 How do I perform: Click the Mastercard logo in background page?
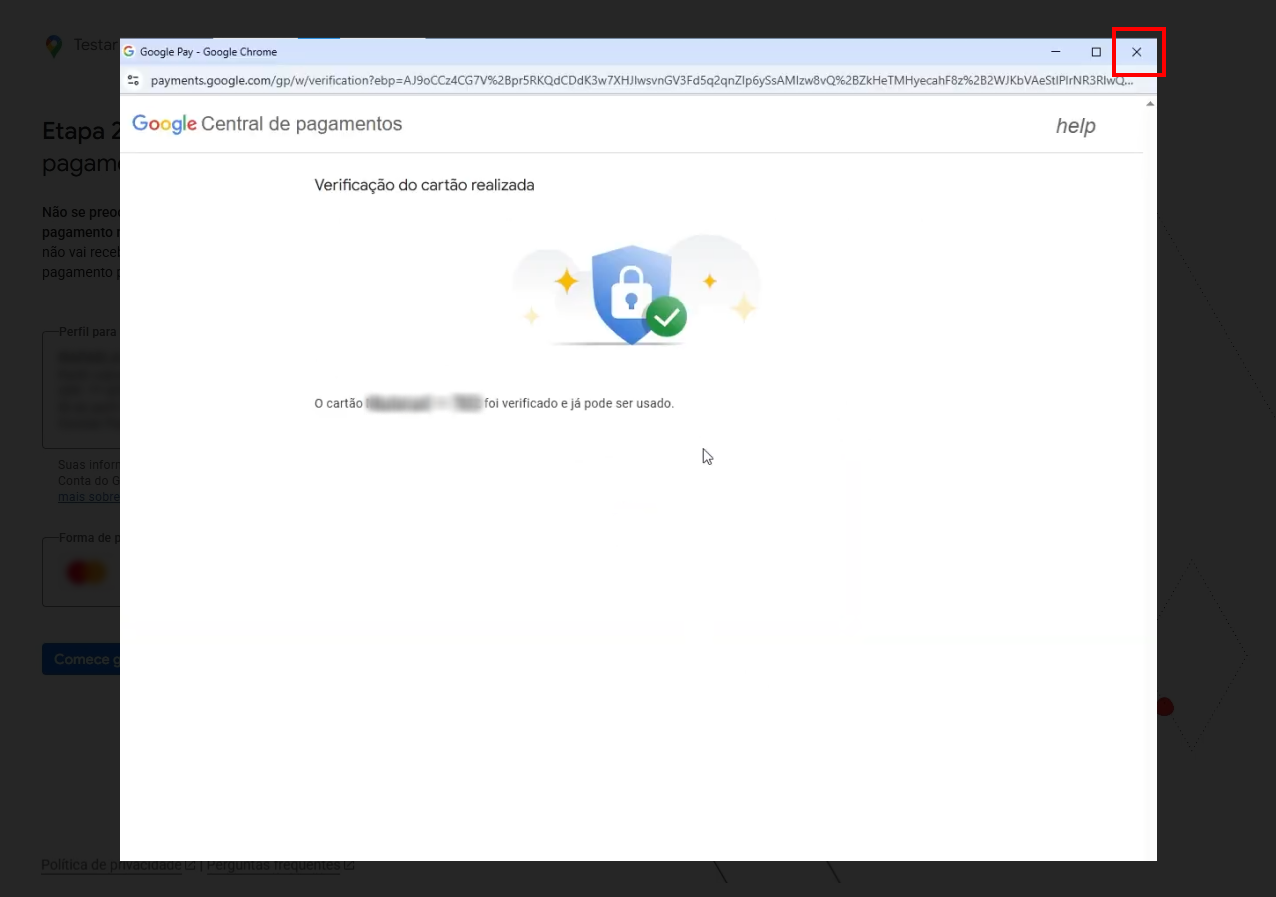pos(86,573)
